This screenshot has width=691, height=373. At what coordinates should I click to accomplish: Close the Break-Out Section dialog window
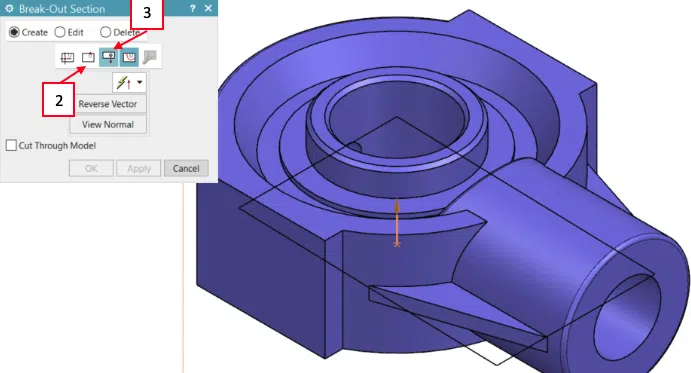point(208,8)
